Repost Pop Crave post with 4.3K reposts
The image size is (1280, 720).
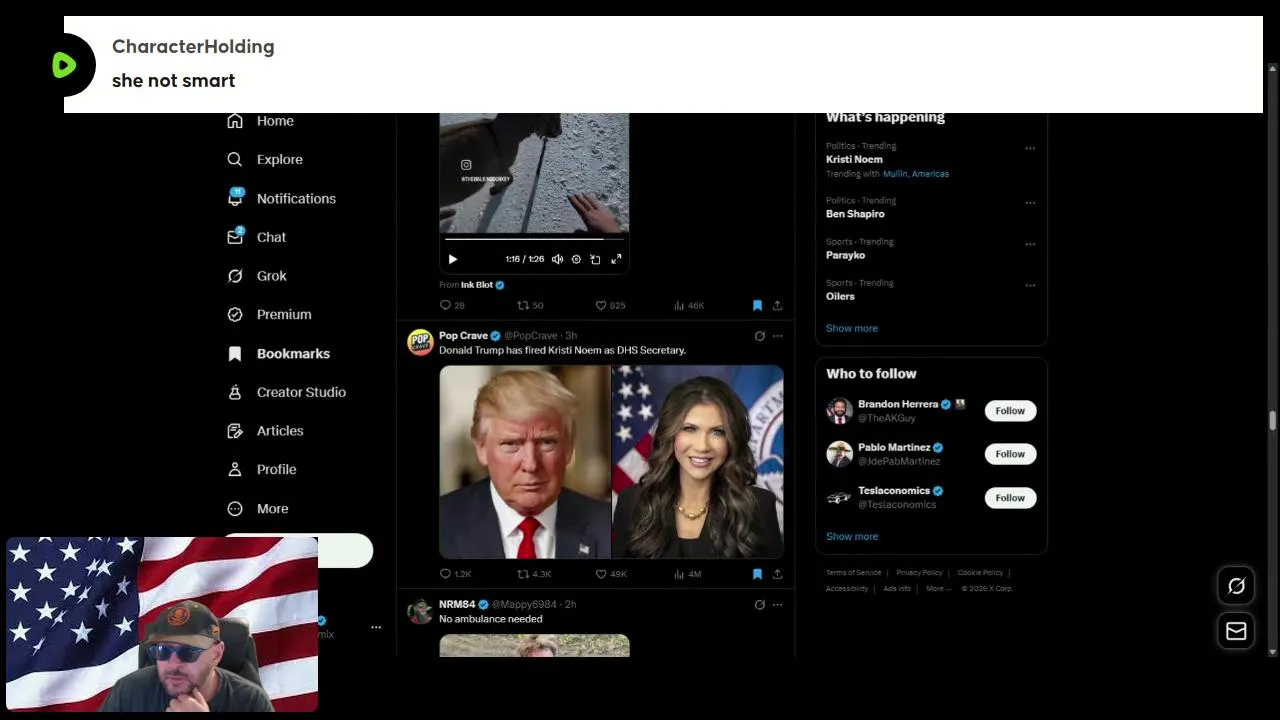[x=534, y=574]
